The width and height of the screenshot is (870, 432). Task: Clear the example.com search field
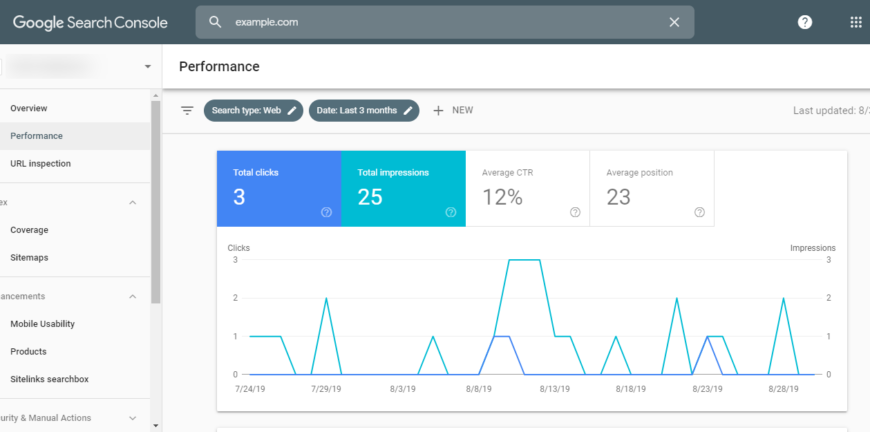(x=674, y=22)
